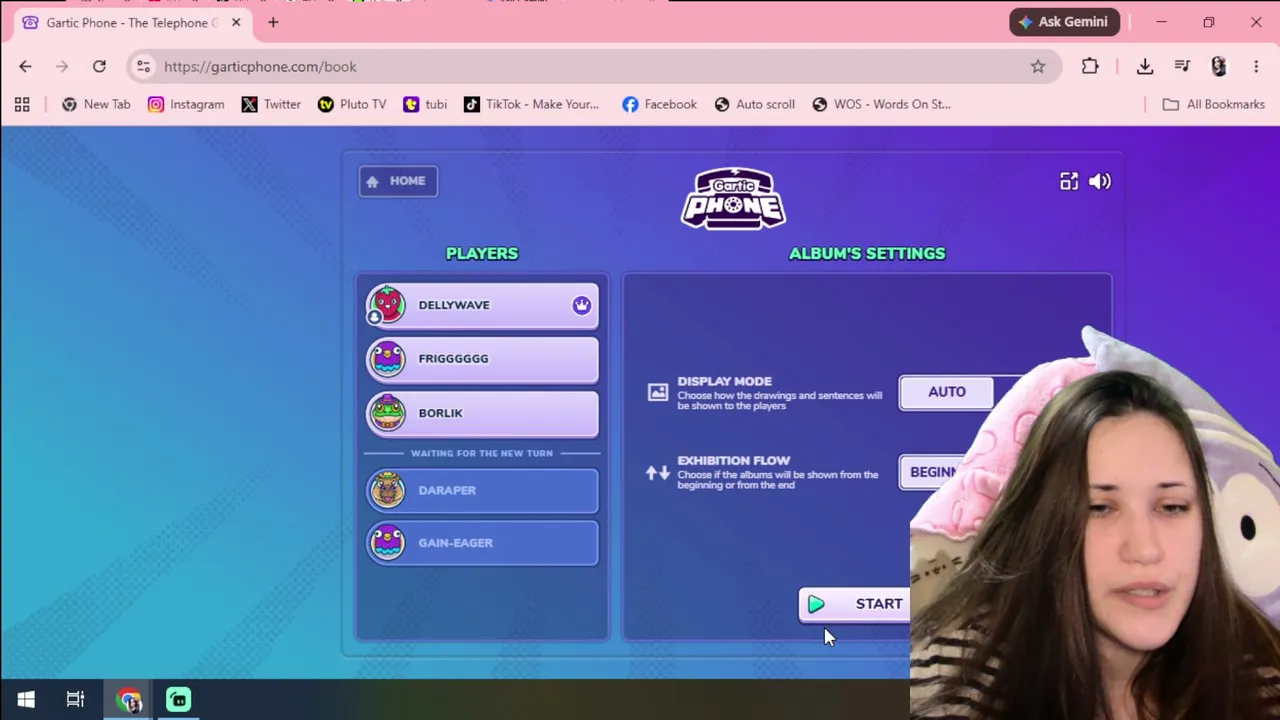Click the Gartic Phone logo
The image size is (1280, 720).
(x=733, y=198)
